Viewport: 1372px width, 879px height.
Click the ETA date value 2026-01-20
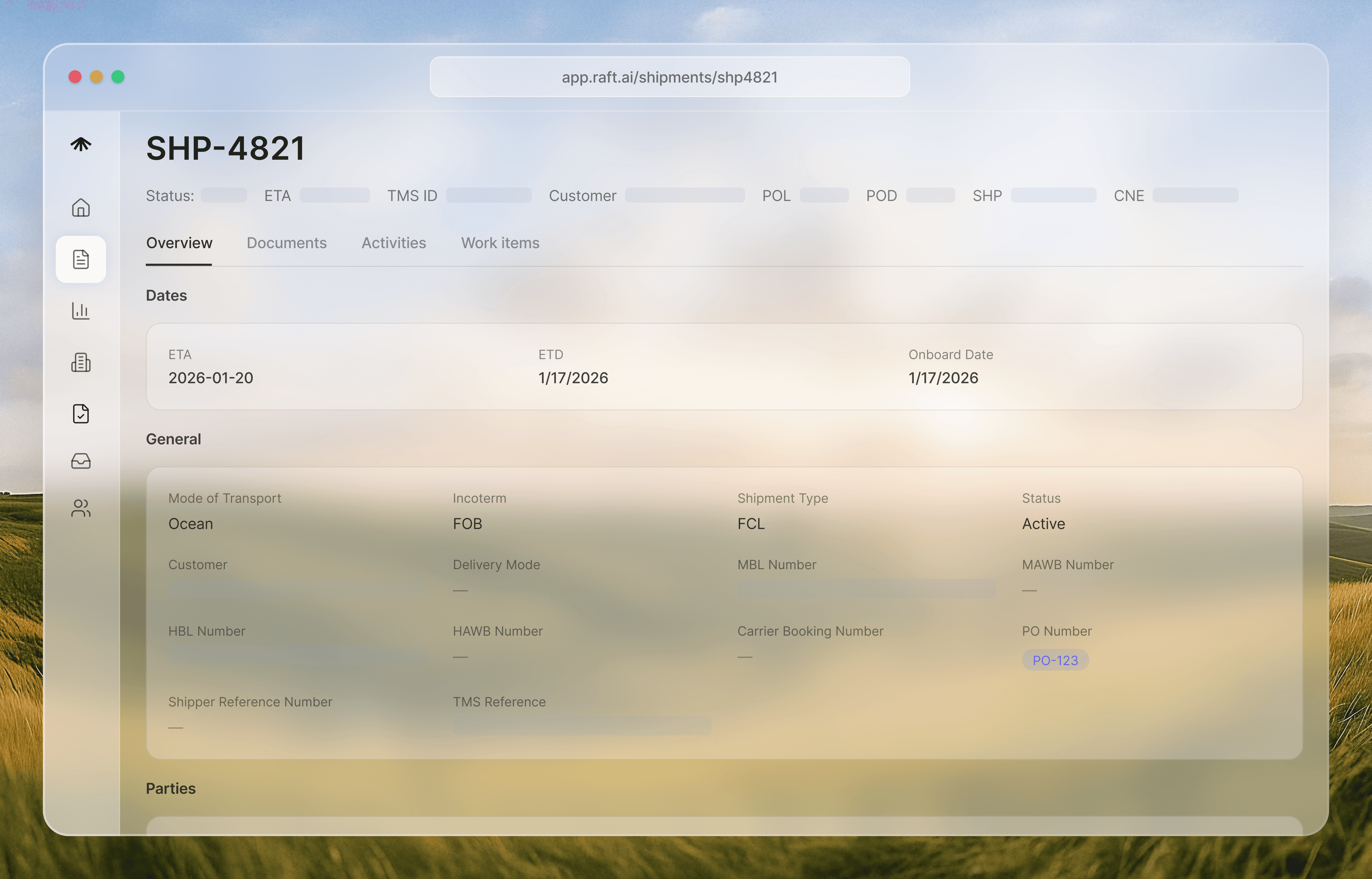[211, 378]
